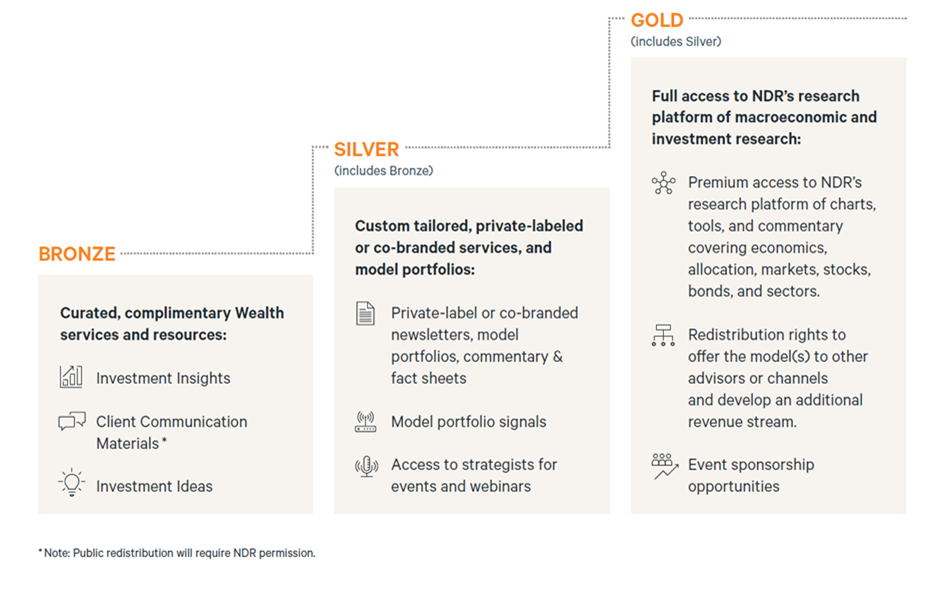Click the bar chart icon beside Investment Insights
The height and width of the screenshot is (593, 936).
[71, 377]
